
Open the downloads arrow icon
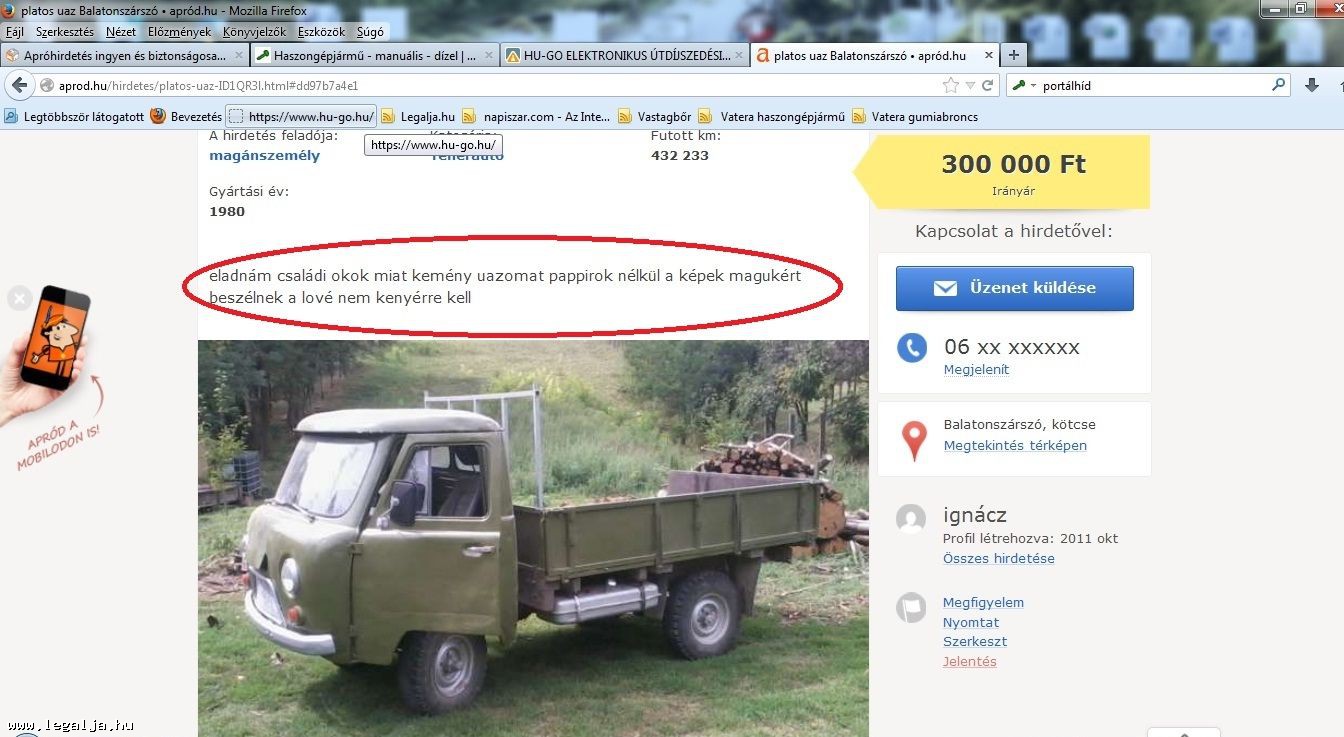coord(1312,86)
